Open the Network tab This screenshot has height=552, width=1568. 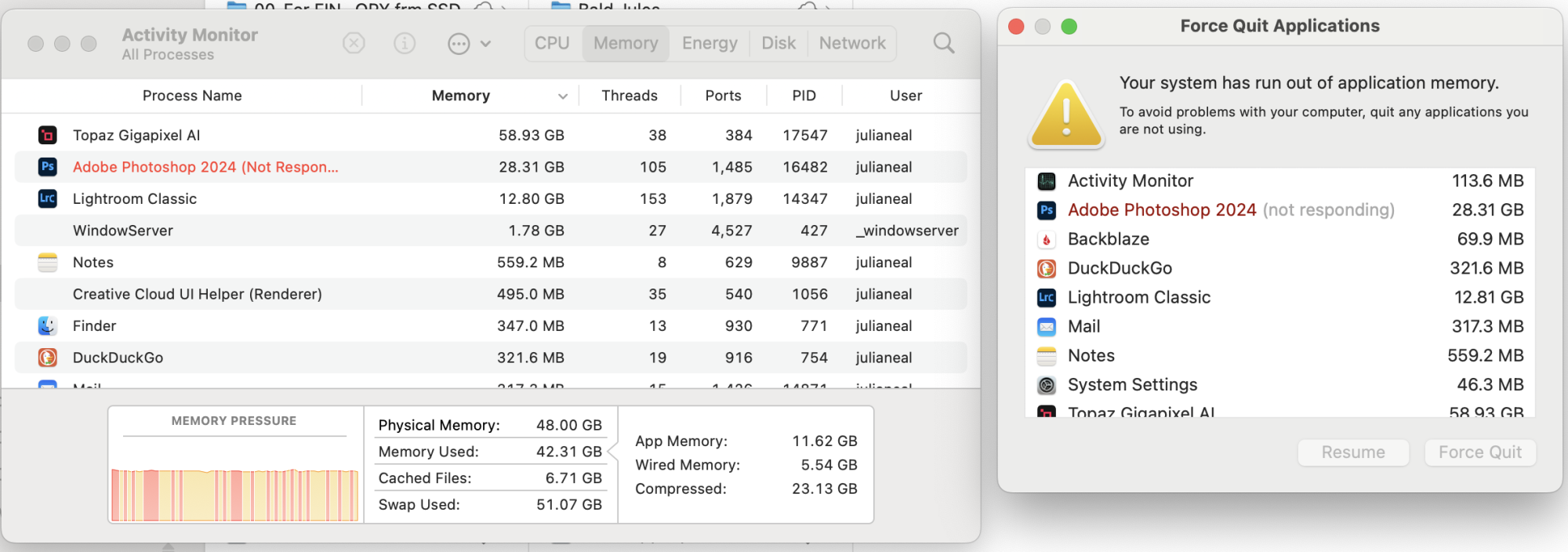[x=852, y=43]
